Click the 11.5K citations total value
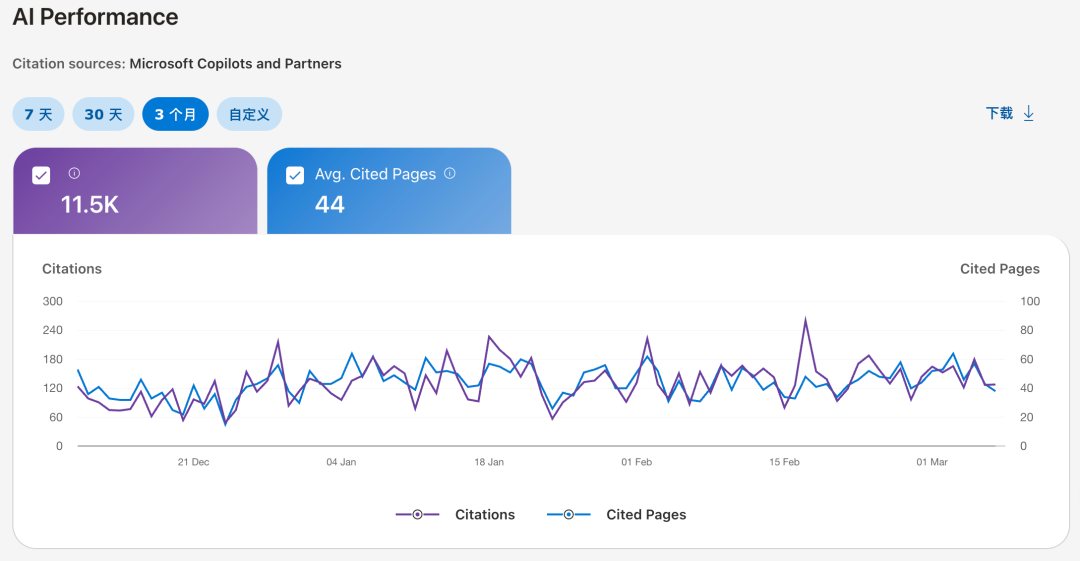This screenshot has height=561, width=1080. click(90, 205)
